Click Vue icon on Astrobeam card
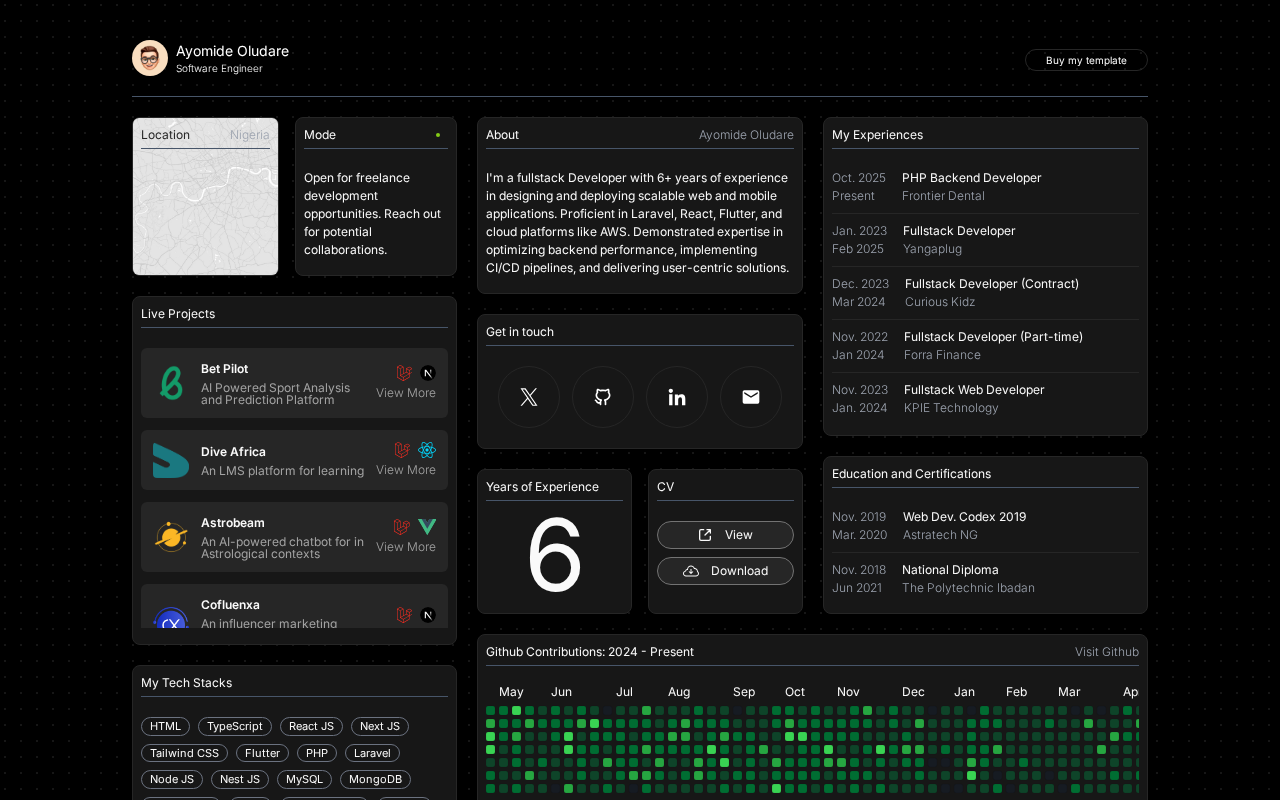Viewport: 1280px width, 800px height. click(x=427, y=527)
